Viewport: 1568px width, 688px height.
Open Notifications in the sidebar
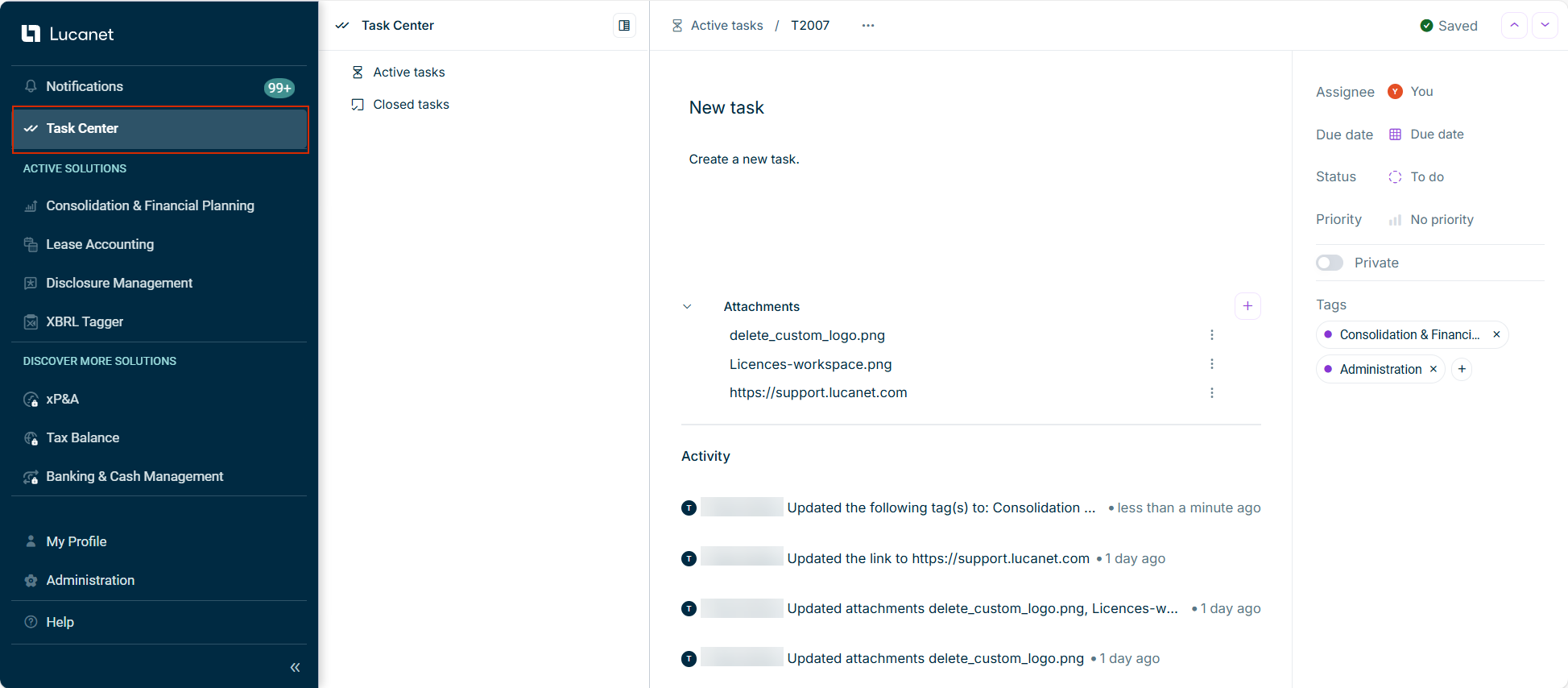click(x=85, y=87)
